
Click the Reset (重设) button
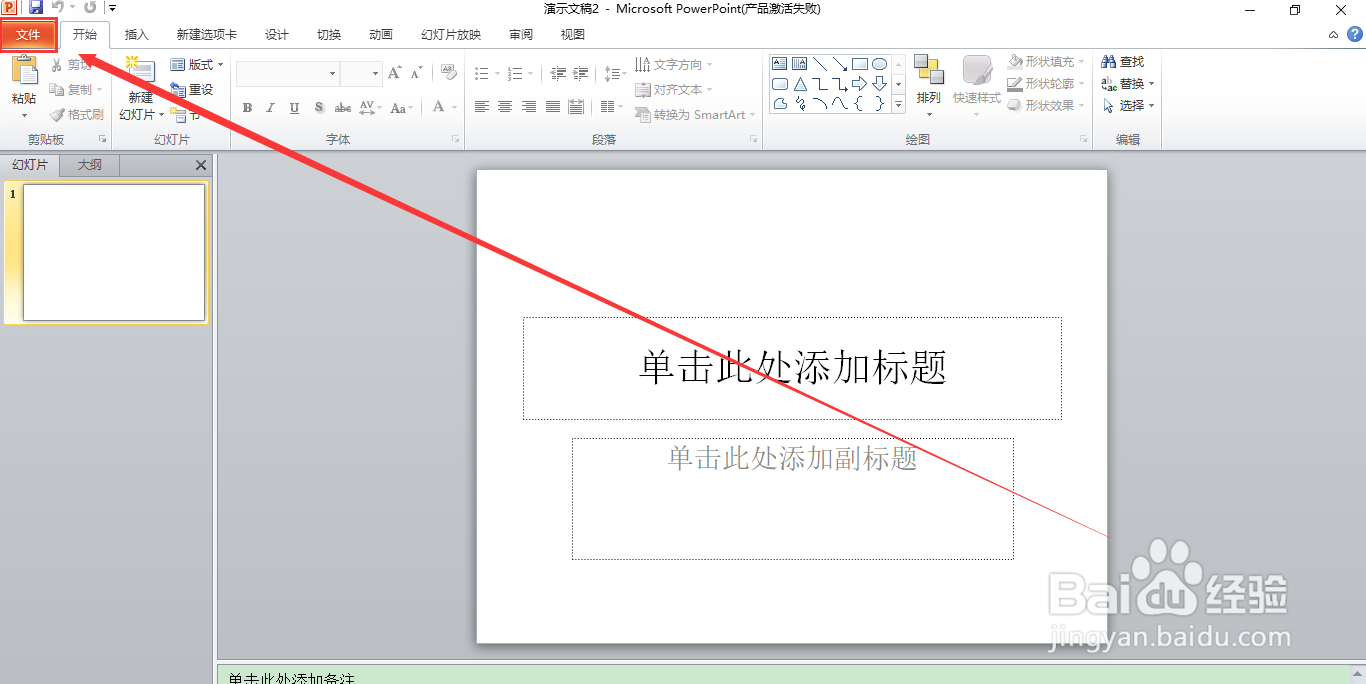(191, 88)
